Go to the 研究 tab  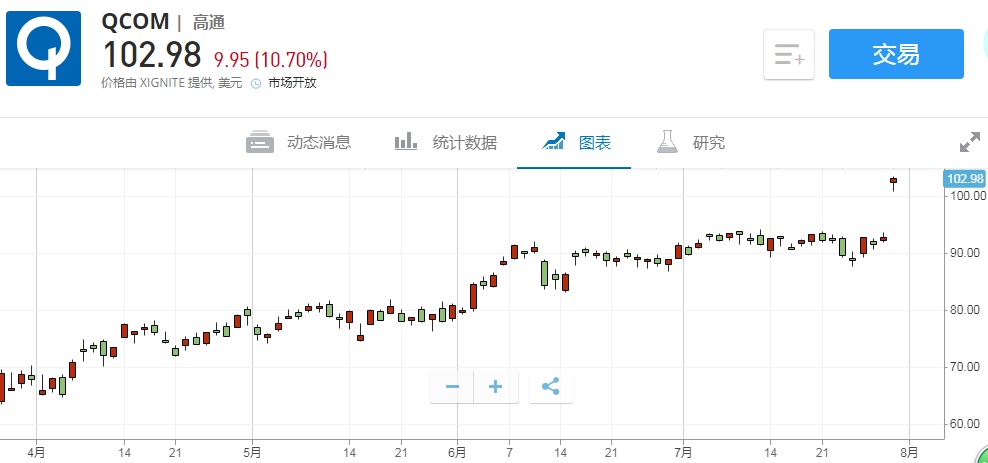691,142
